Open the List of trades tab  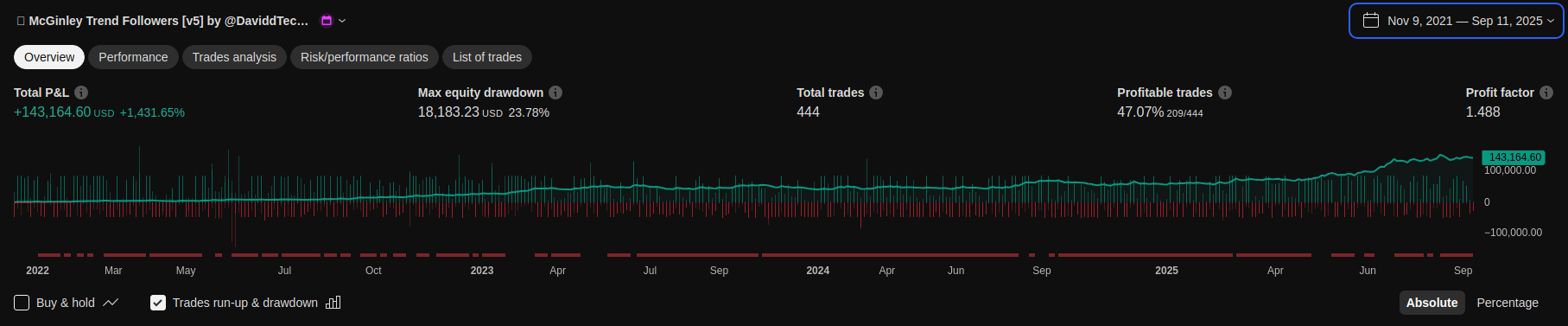point(487,57)
